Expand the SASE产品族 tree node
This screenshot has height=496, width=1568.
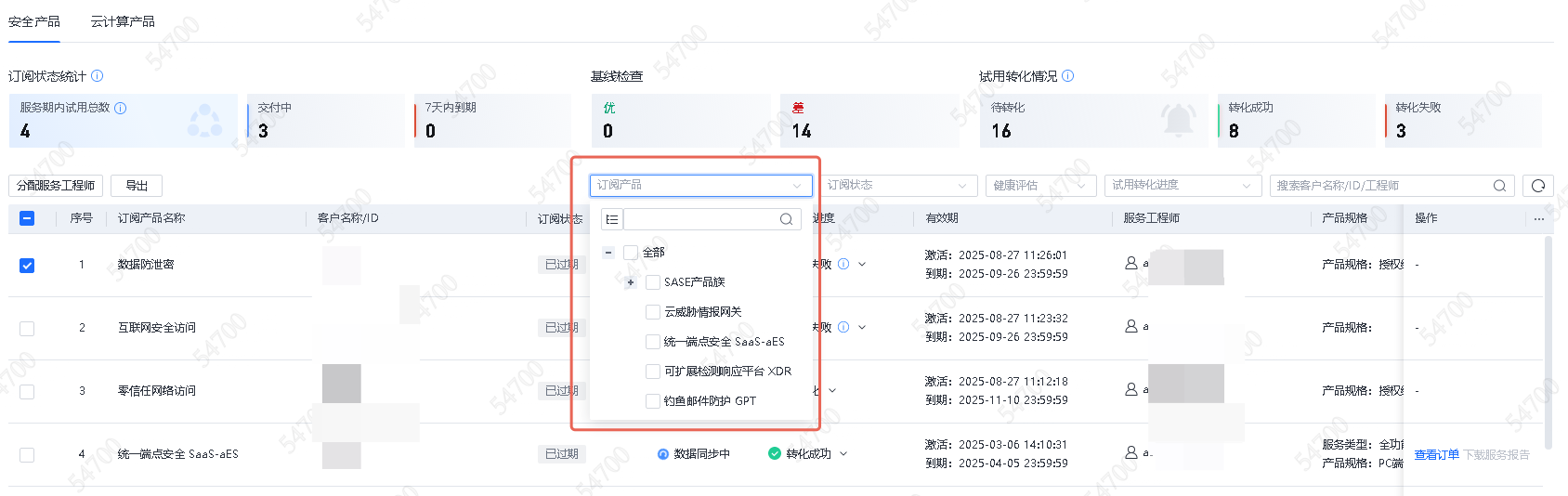tap(631, 282)
